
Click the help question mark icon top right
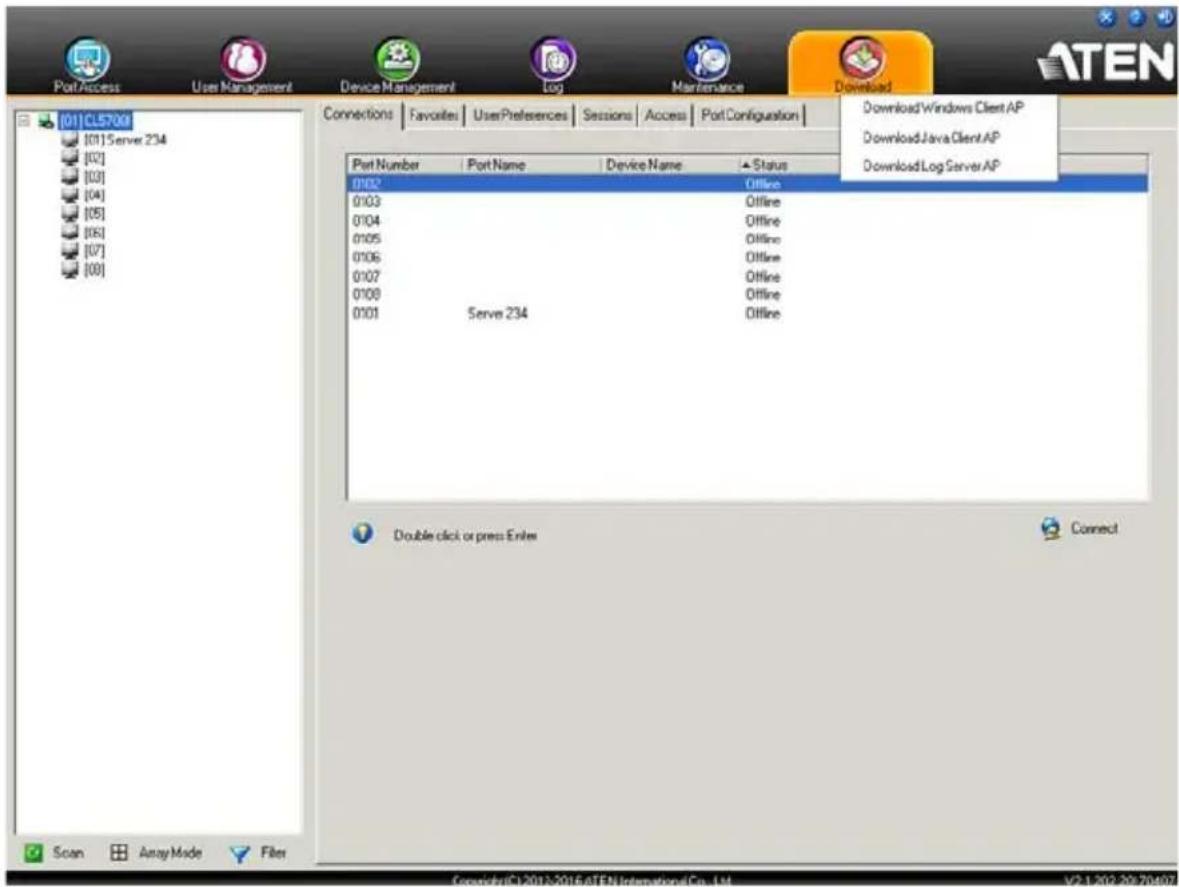pos(1136,18)
